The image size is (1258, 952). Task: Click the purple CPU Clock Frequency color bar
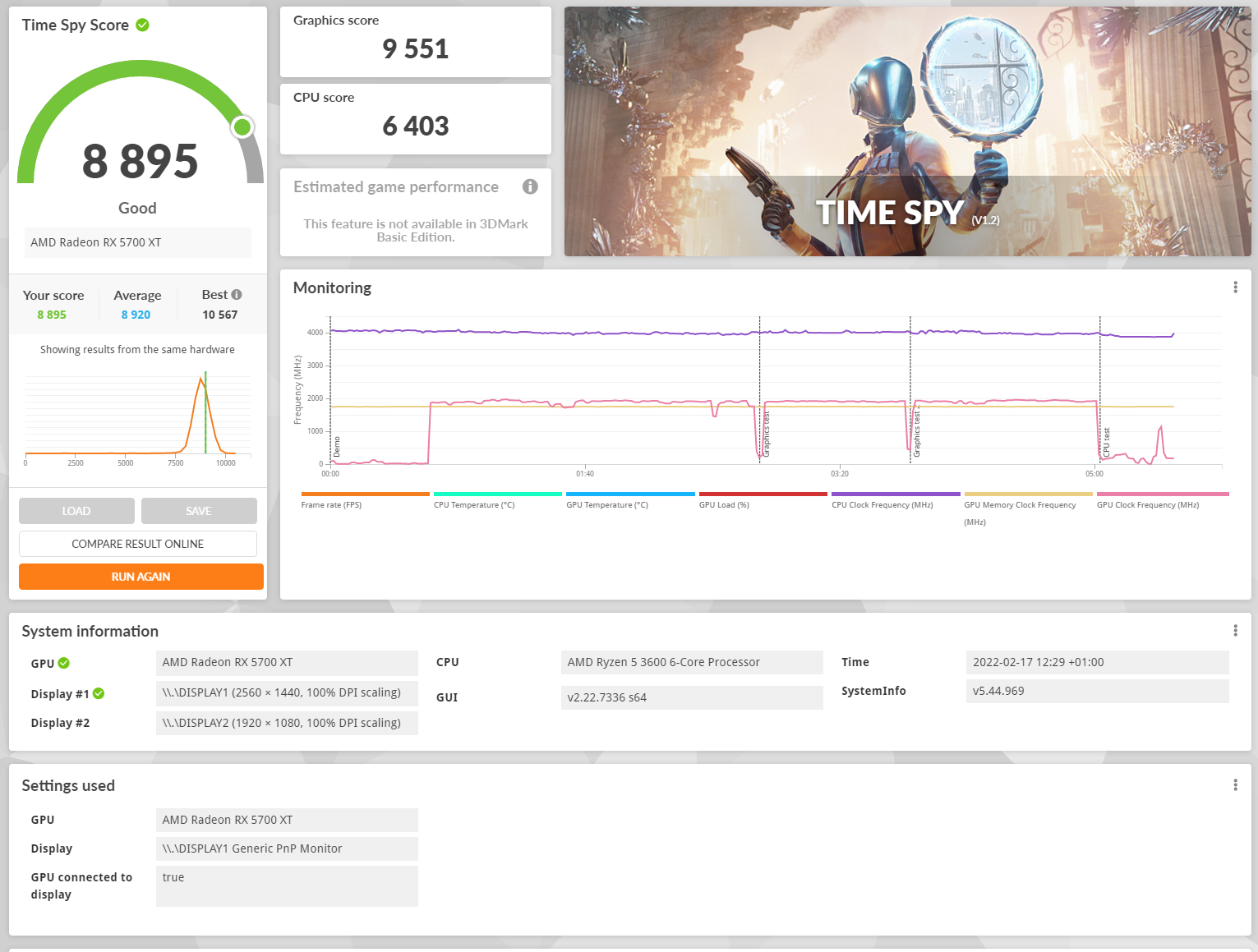coord(896,494)
